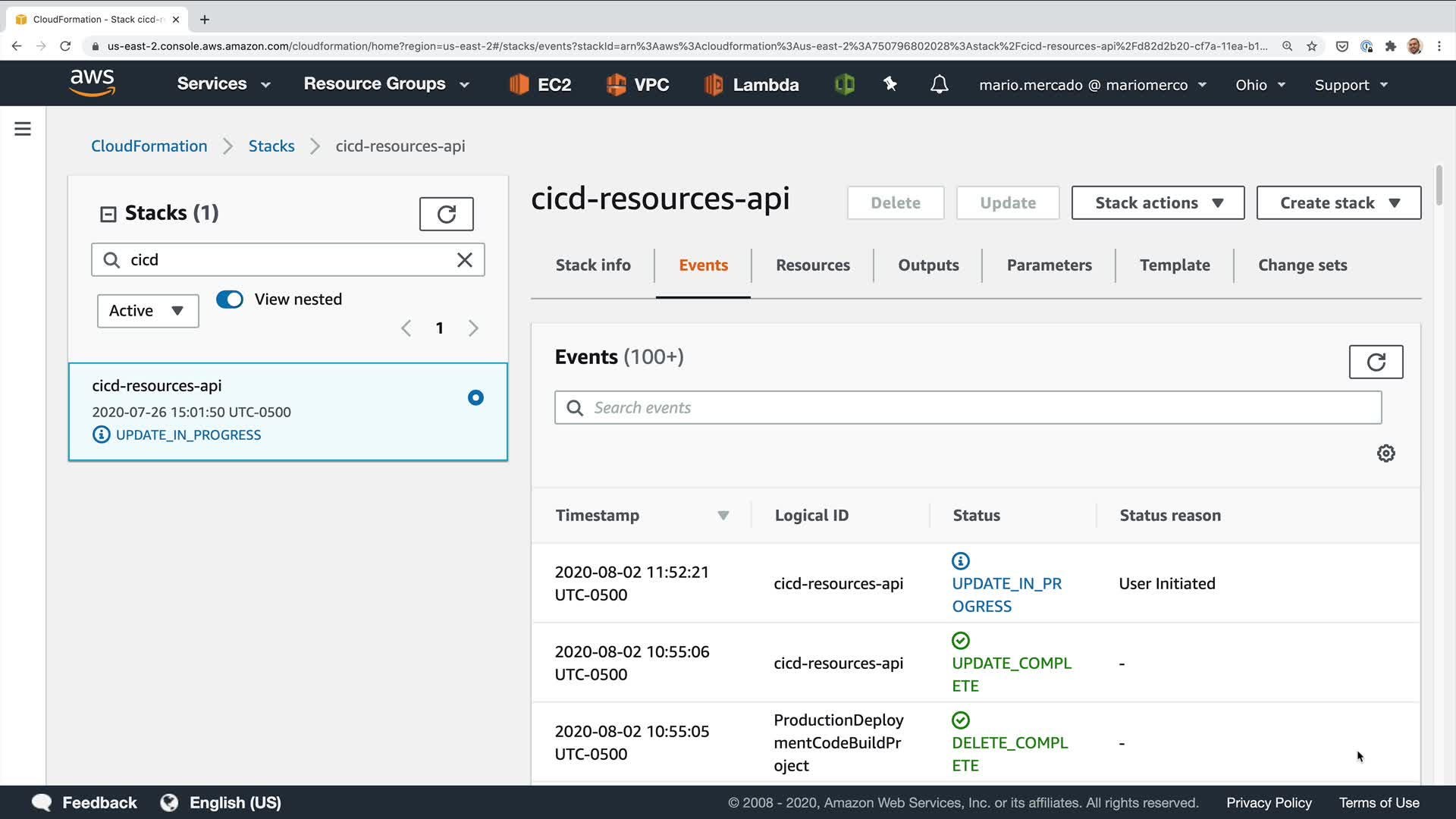Image resolution: width=1456 pixels, height=819 pixels.
Task: Switch to the Resources tab
Action: tap(812, 265)
